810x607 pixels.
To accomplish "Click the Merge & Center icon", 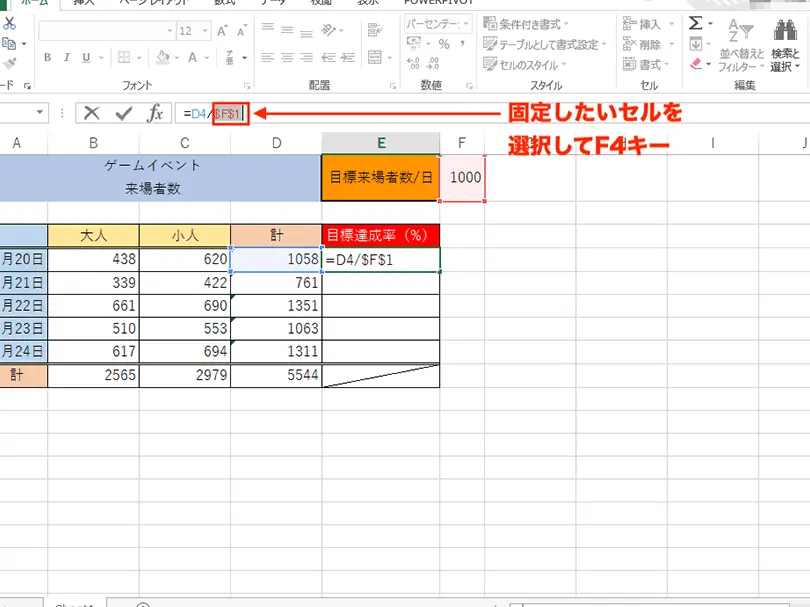I will click(375, 57).
